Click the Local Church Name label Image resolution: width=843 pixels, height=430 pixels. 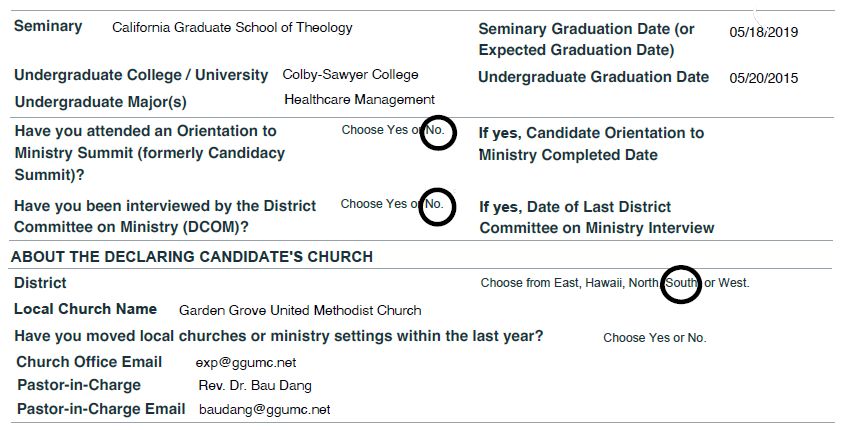pyautogui.click(x=85, y=309)
